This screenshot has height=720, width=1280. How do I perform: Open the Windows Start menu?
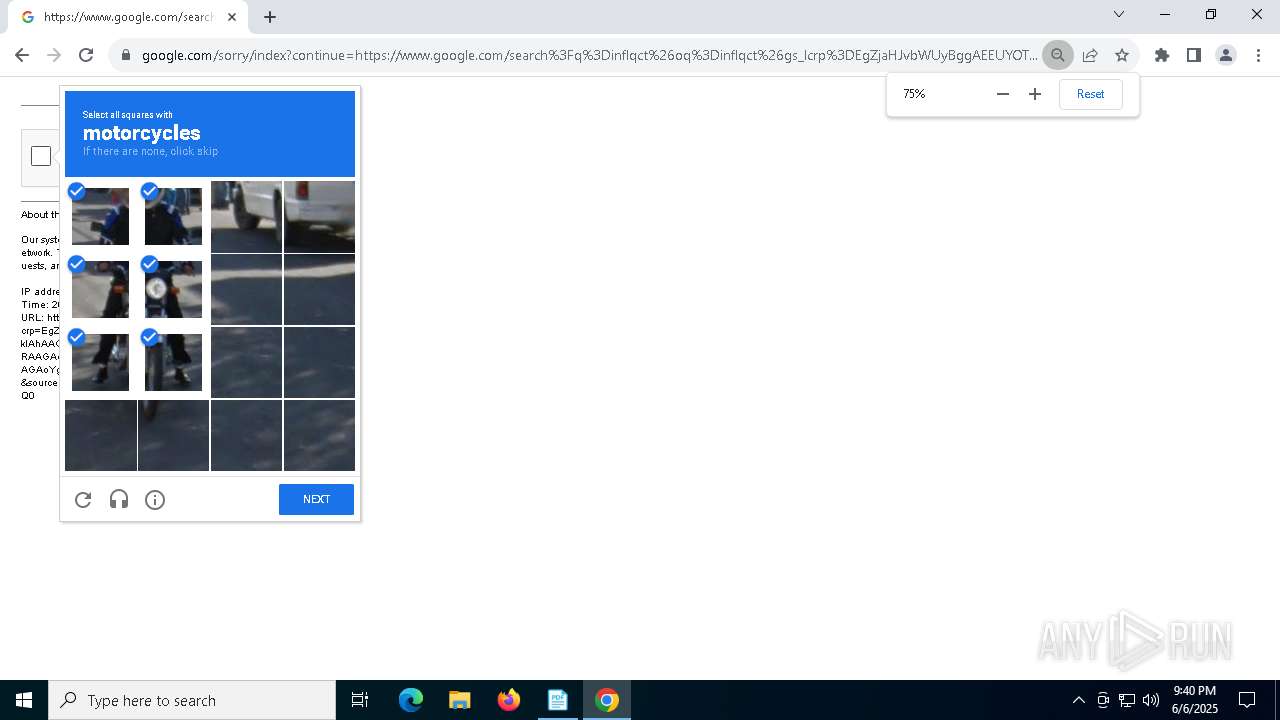[24, 700]
